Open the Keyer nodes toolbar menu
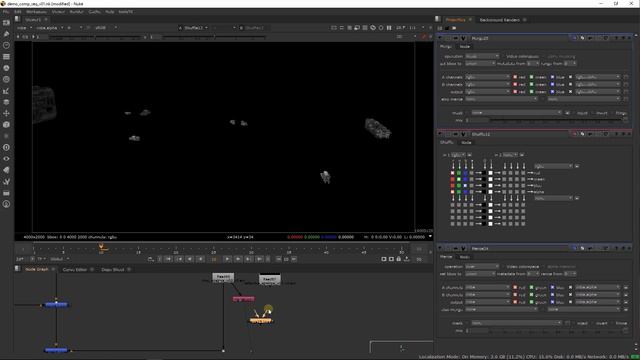This screenshot has width=640, height=360. [x=6, y=91]
